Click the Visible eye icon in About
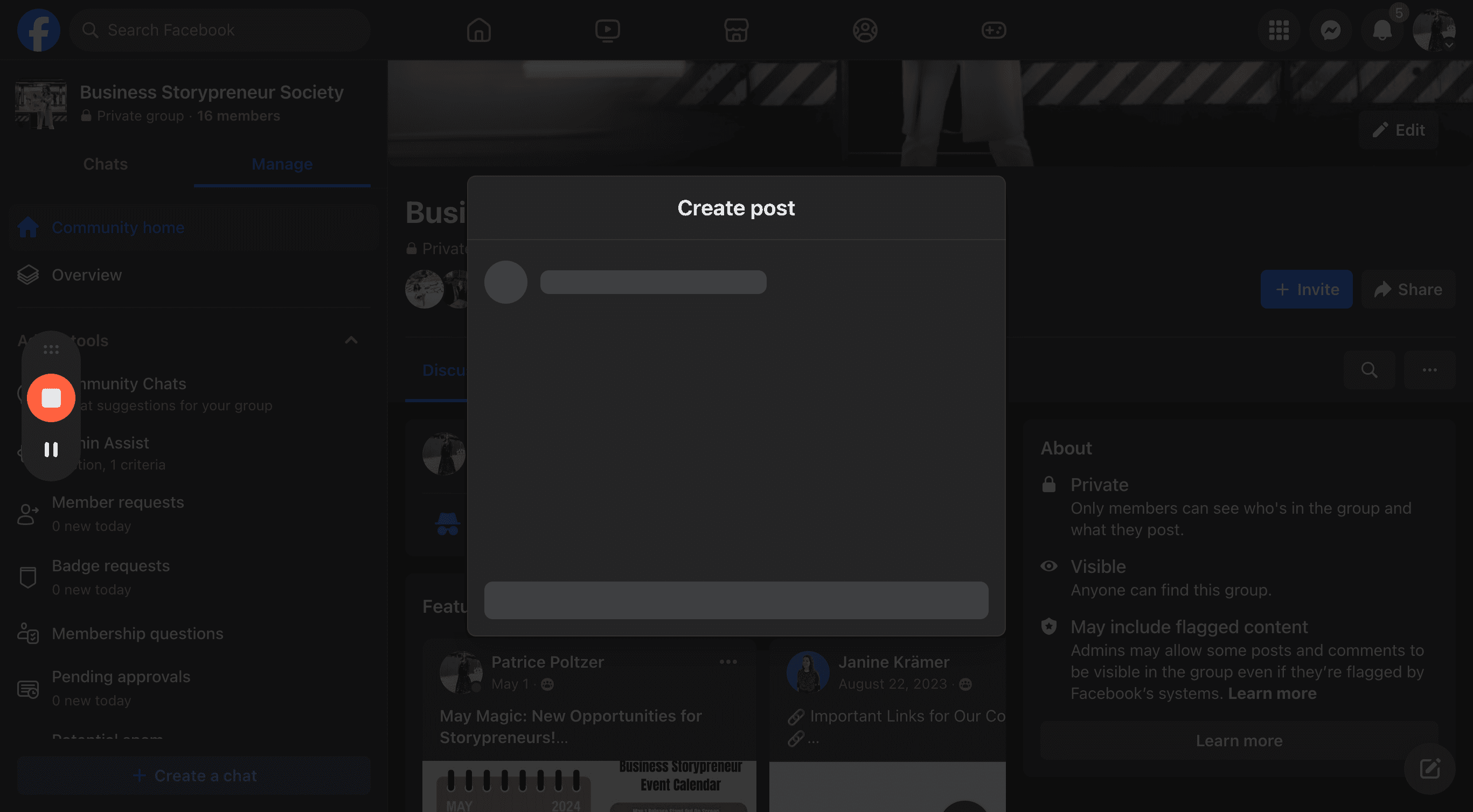Viewport: 1473px width, 812px height. tap(1048, 566)
